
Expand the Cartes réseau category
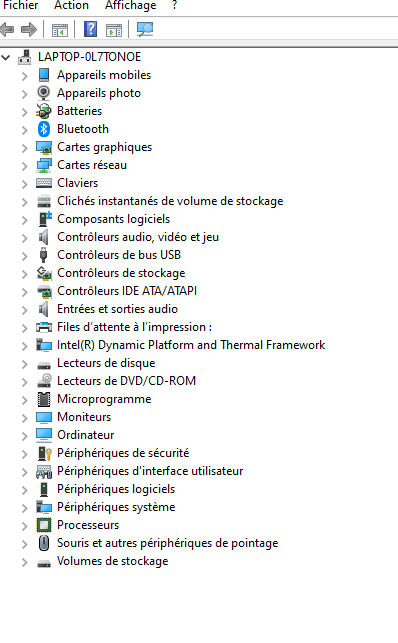[x=25, y=166]
